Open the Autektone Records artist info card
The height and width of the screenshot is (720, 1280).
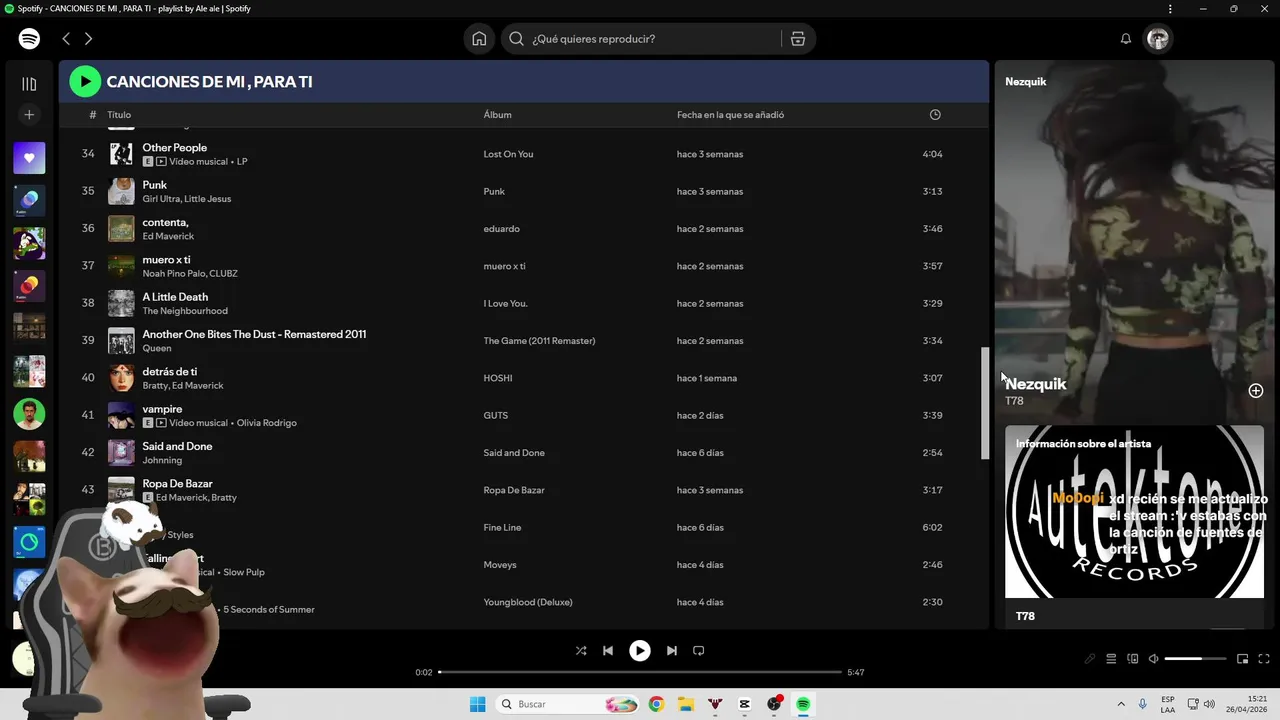(x=1134, y=526)
